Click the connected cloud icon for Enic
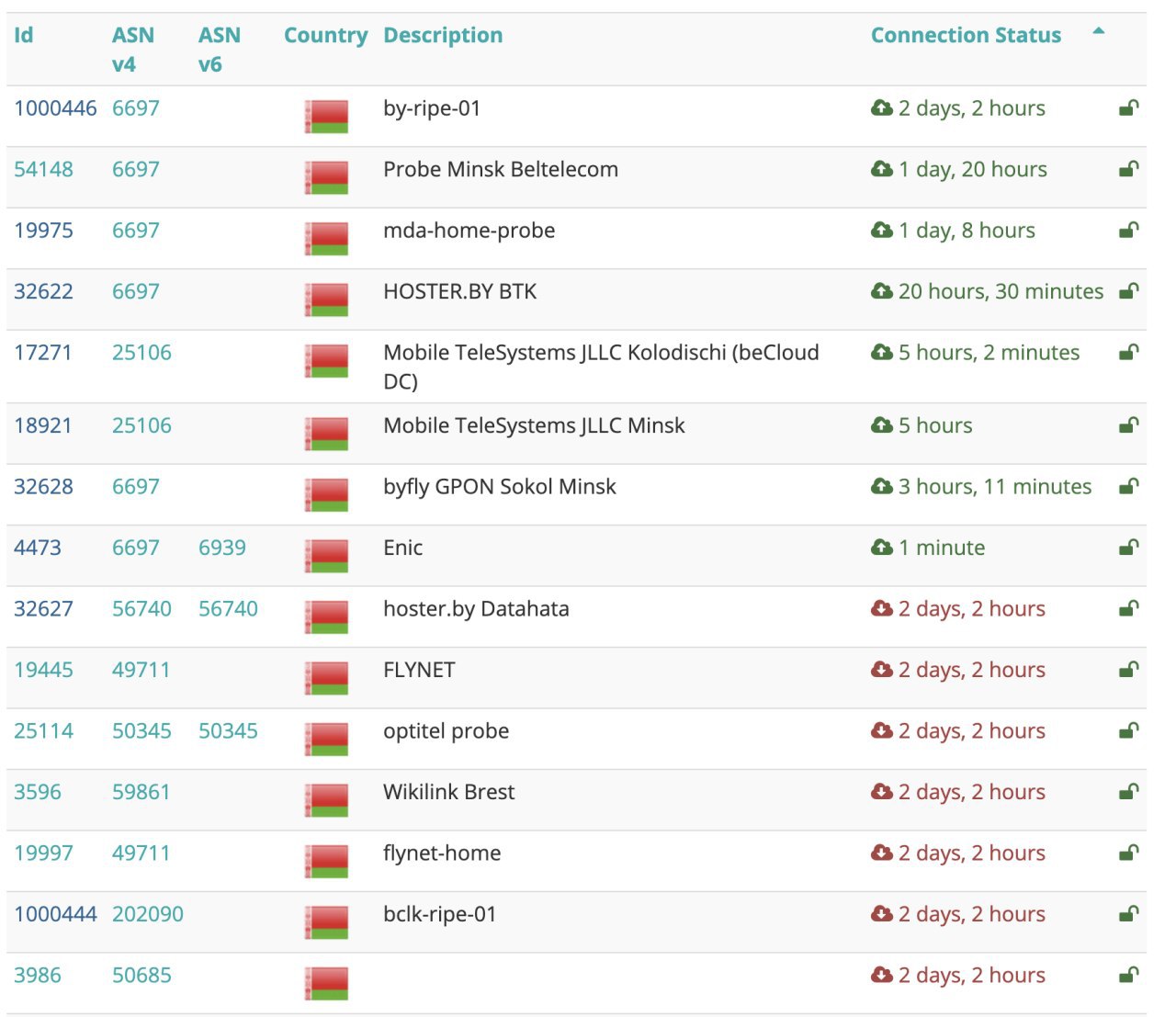The width and height of the screenshot is (1176, 1017). coord(882,548)
